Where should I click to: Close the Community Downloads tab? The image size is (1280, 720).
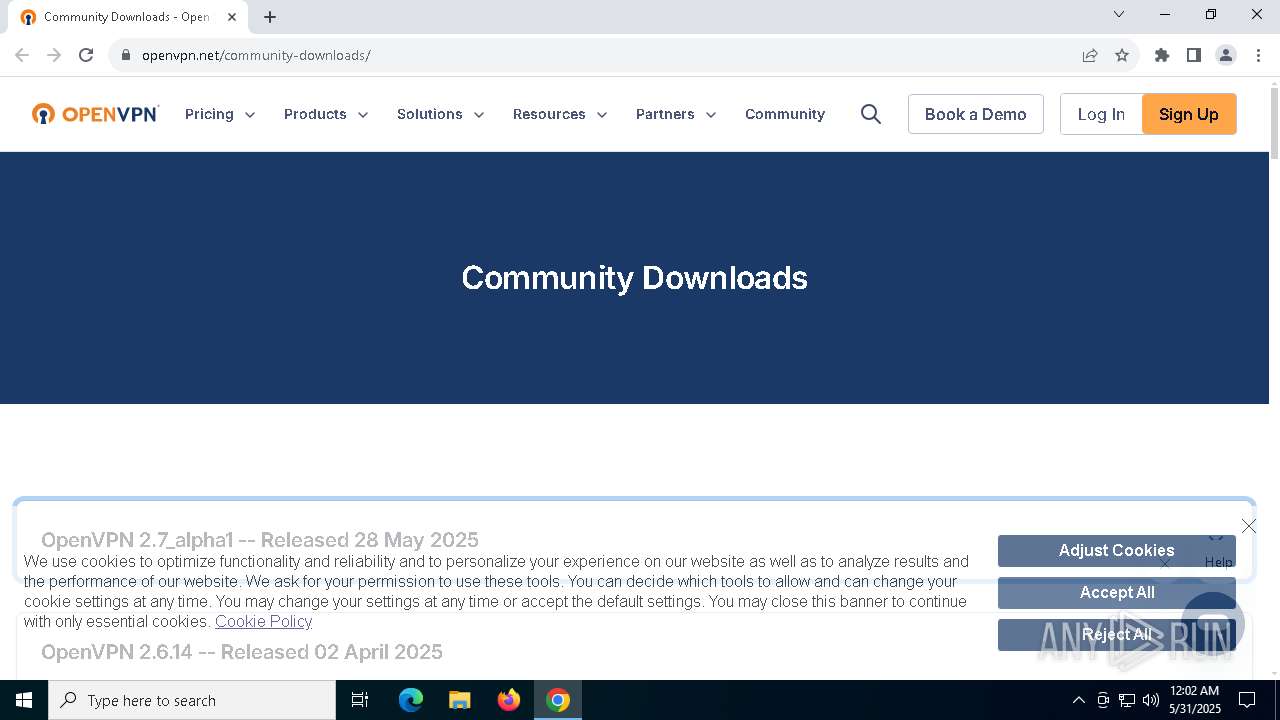coord(232,17)
